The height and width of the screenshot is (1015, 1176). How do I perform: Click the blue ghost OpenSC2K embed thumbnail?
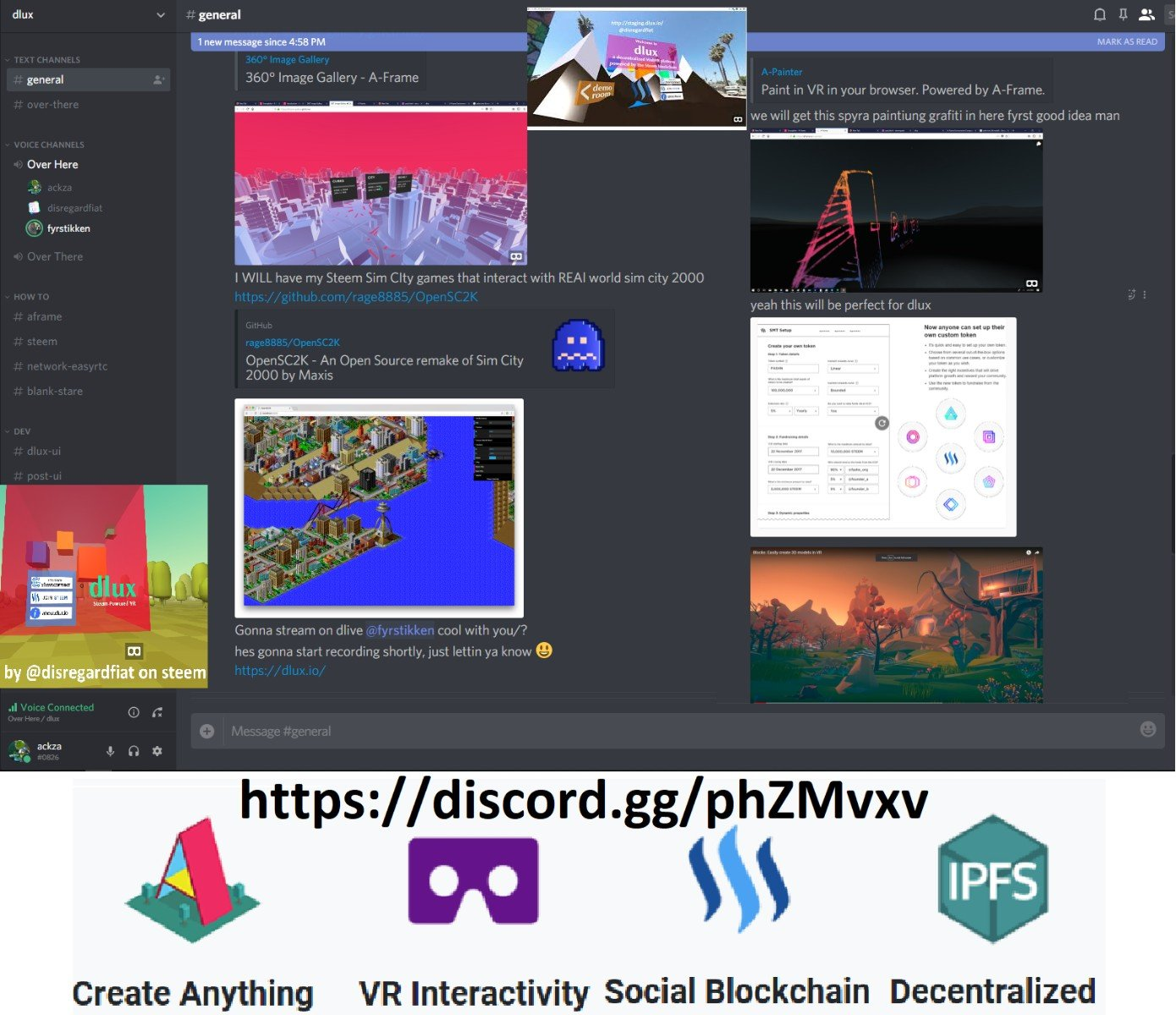(577, 345)
